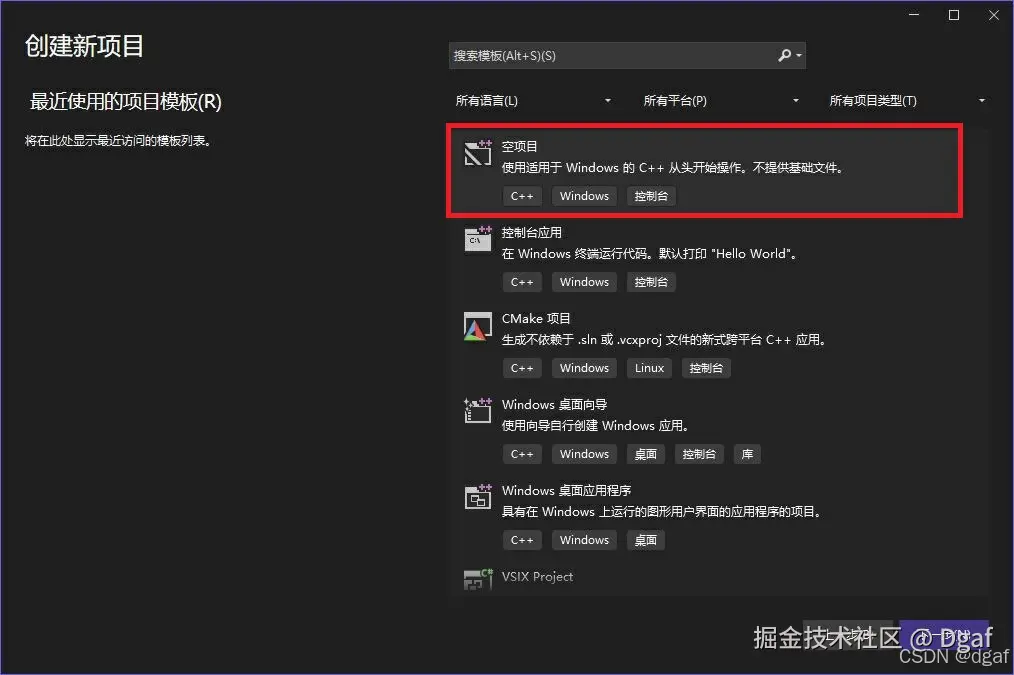The width and height of the screenshot is (1014, 675).
Task: Click the 控制台 tag under 空项目
Action: click(x=651, y=196)
